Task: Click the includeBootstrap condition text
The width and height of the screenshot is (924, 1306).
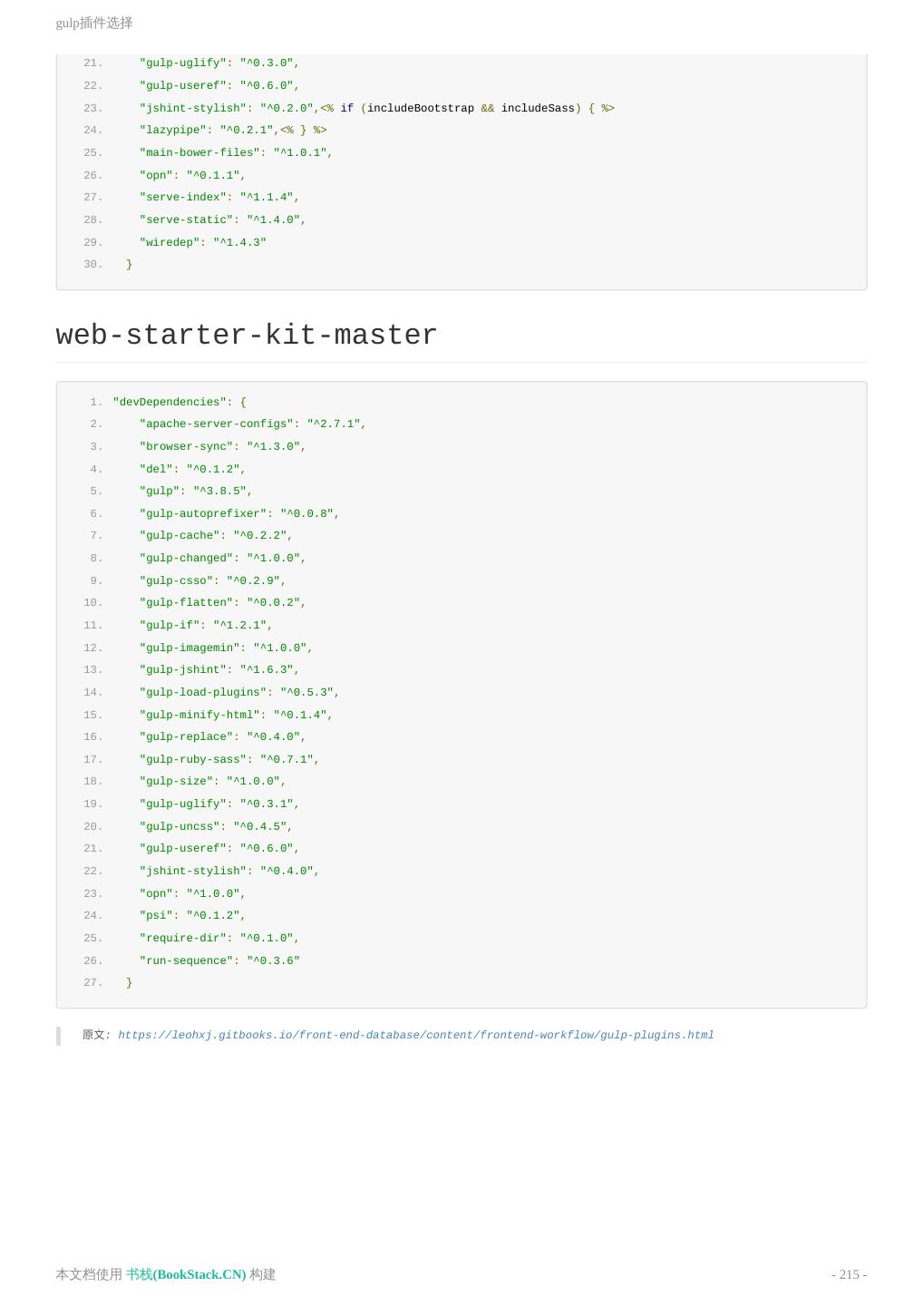Action: tap(420, 108)
